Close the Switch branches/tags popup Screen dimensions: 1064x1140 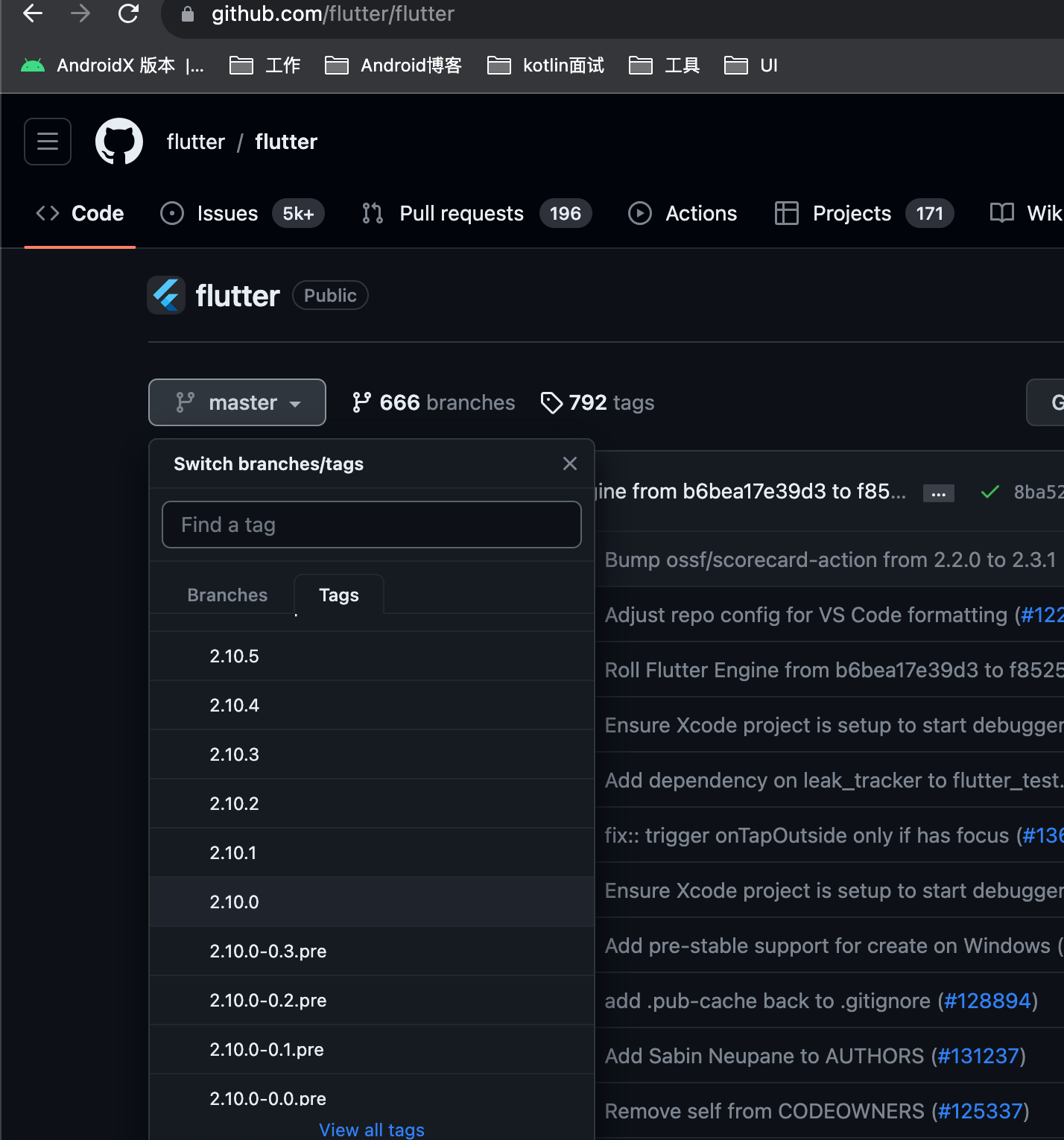(570, 463)
